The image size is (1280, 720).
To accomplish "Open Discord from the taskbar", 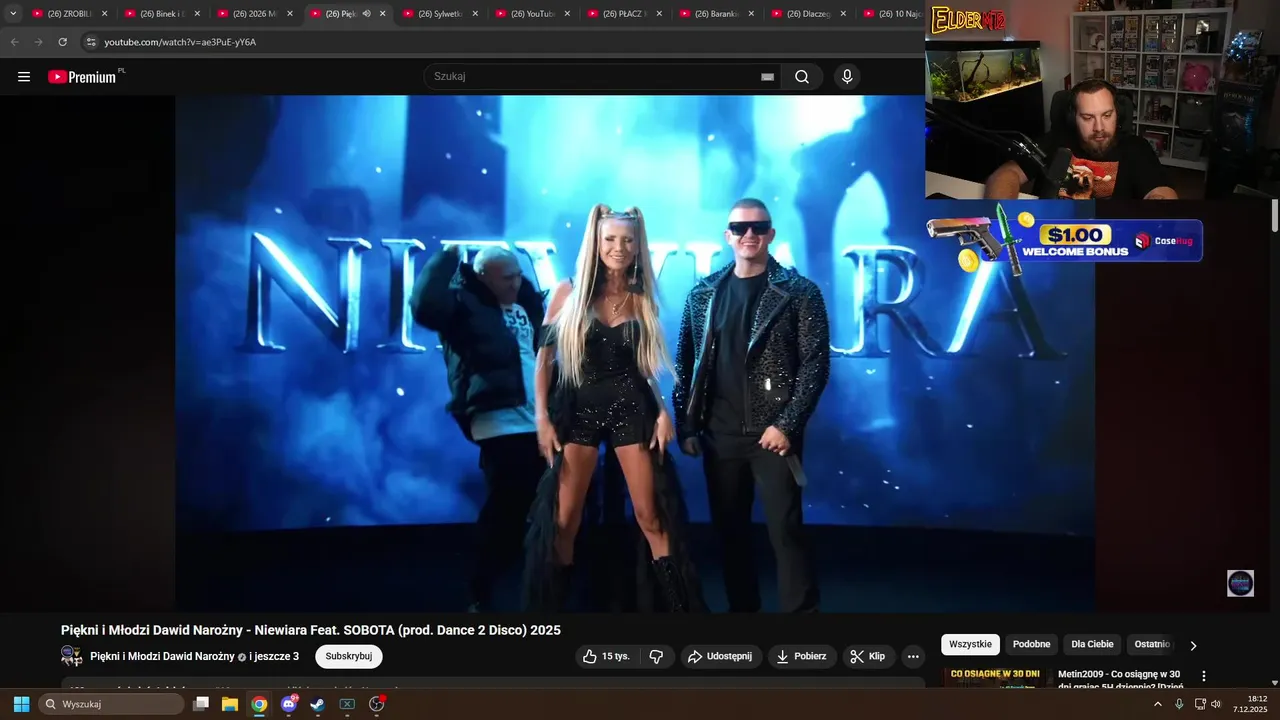I will click(289, 704).
